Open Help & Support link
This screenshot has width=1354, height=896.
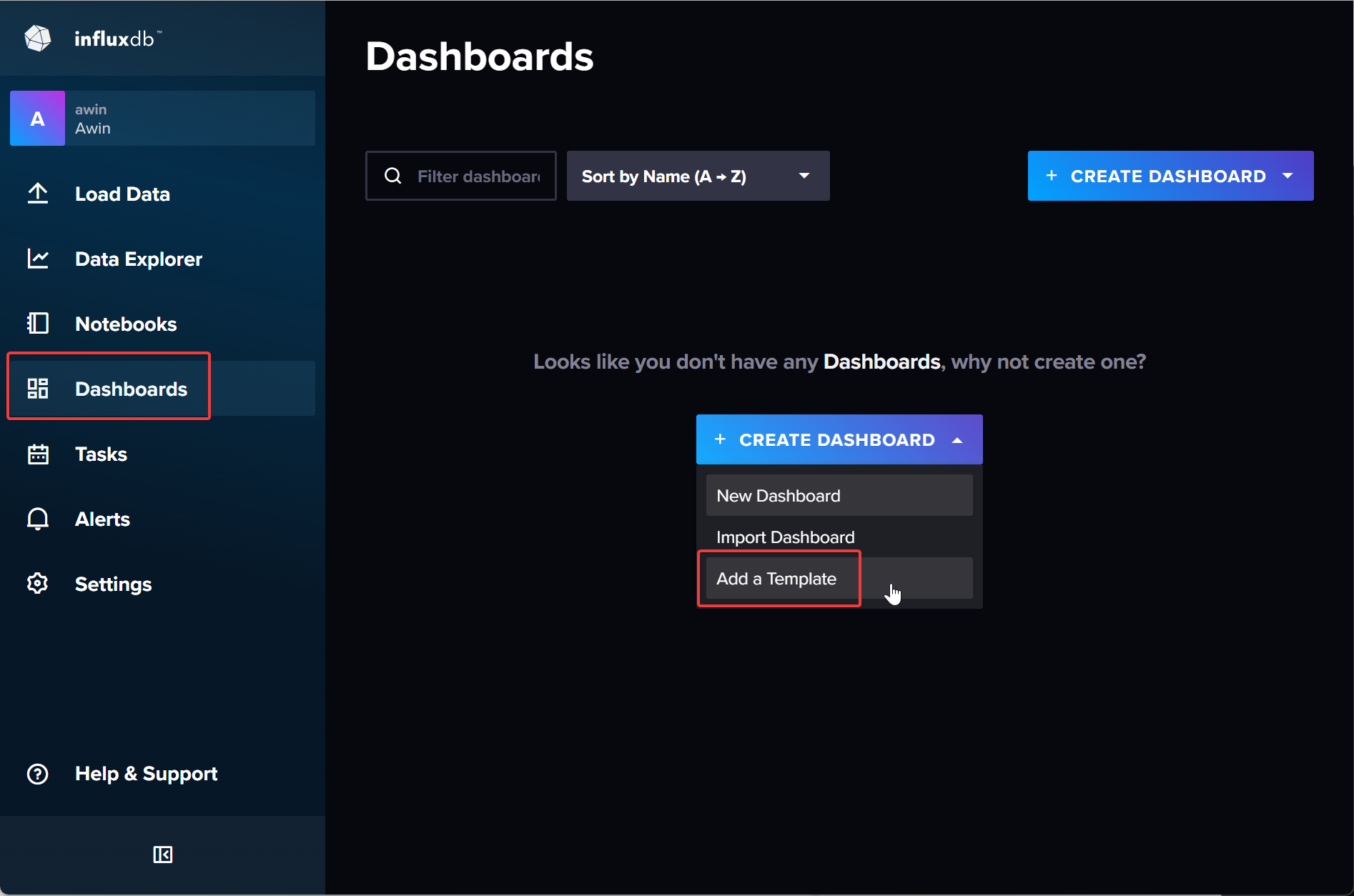tap(146, 774)
